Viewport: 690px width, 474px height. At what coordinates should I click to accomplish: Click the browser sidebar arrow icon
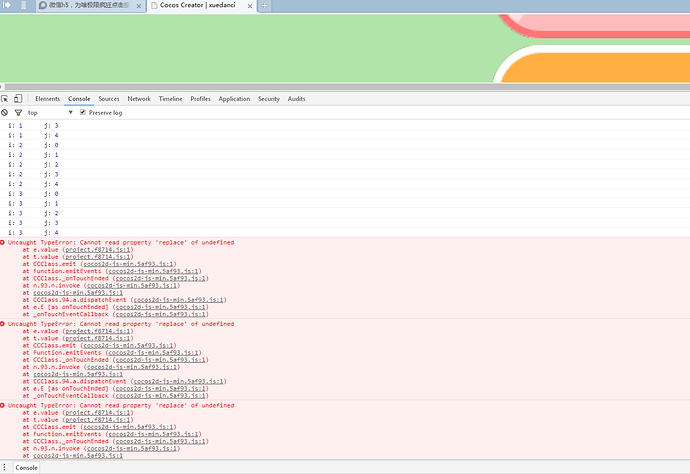(x=7, y=5)
